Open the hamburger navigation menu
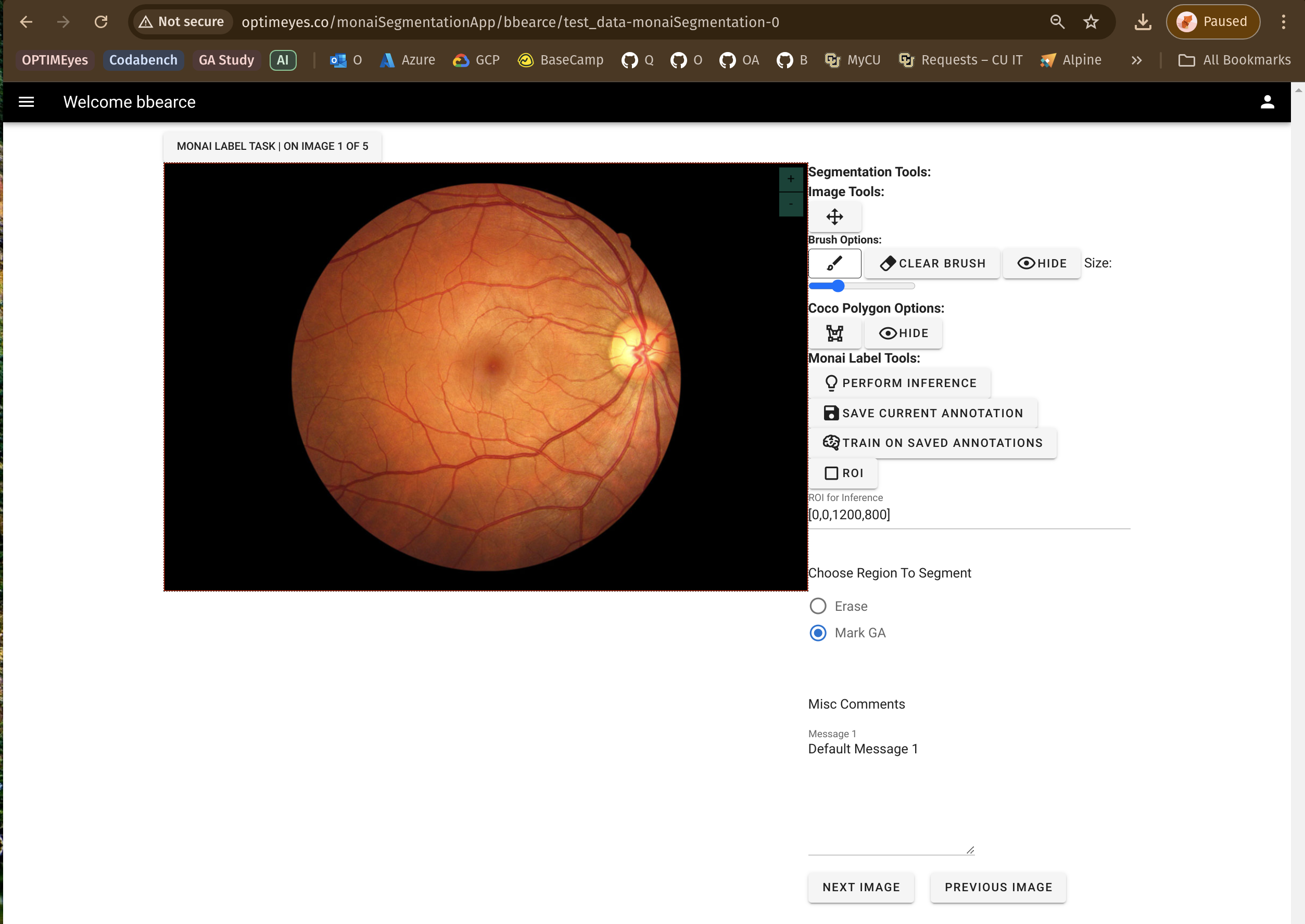This screenshot has width=1305, height=924. coord(26,102)
